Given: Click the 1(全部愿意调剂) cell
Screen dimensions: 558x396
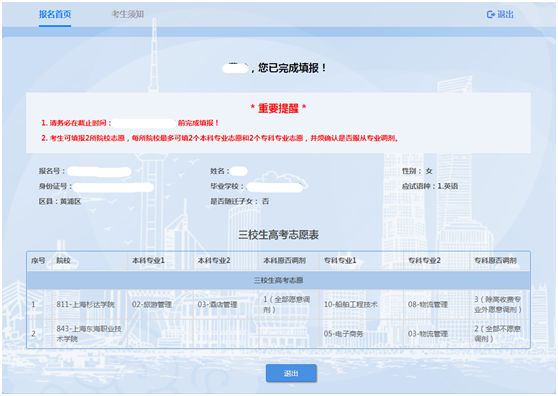Looking at the screenshot, I should 287,305.
